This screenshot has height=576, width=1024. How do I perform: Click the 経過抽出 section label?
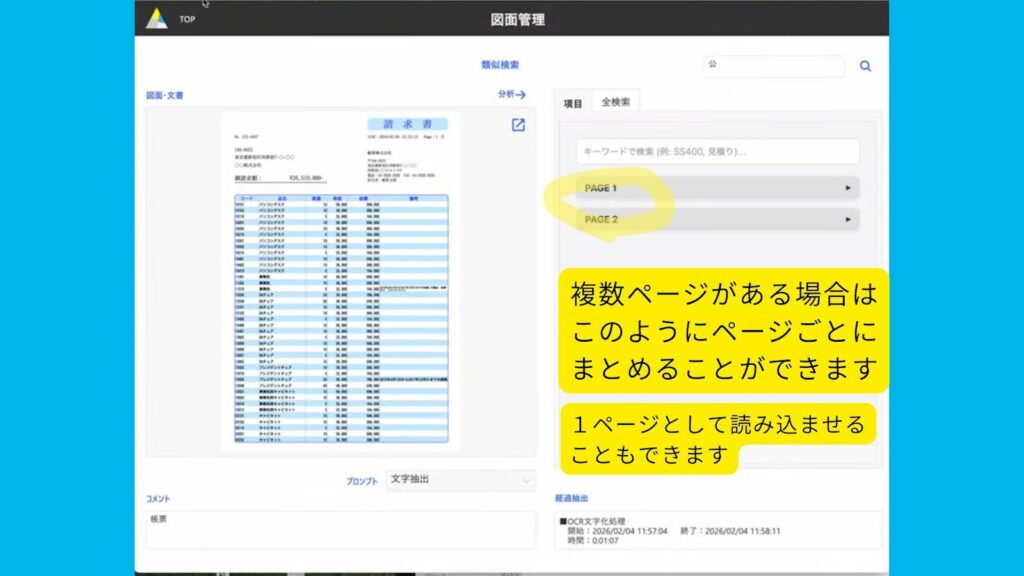click(572, 497)
